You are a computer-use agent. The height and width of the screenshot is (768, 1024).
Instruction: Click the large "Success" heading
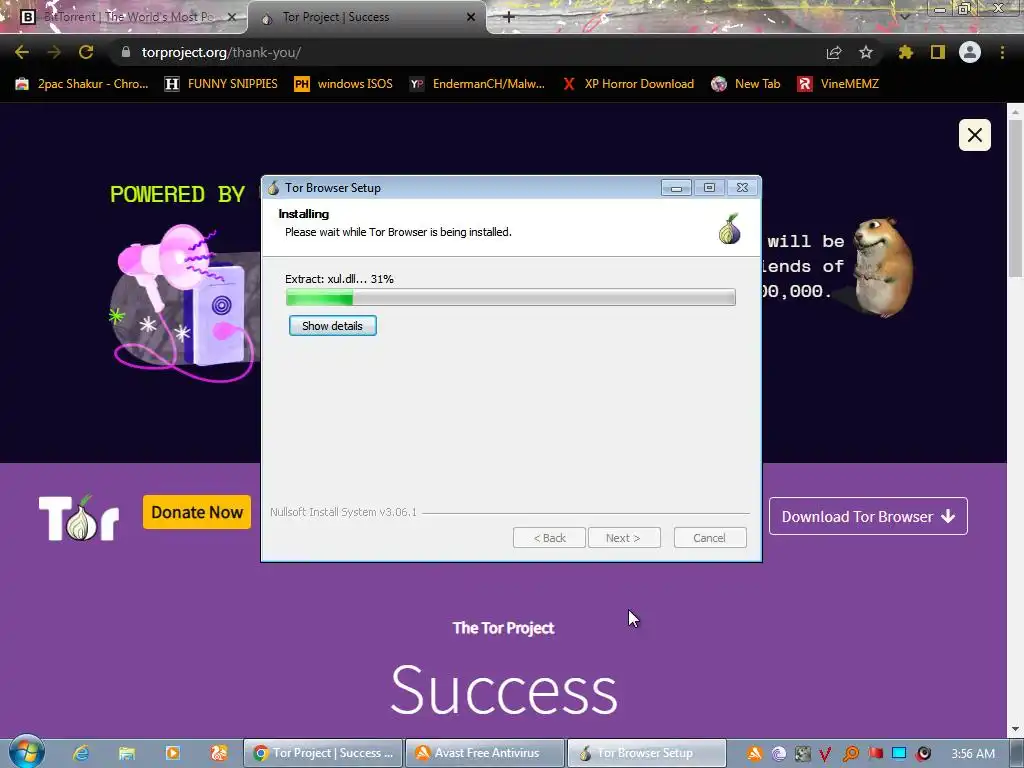click(504, 690)
